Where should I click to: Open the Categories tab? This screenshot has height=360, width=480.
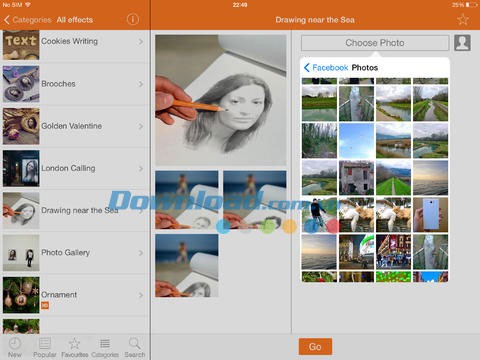coord(105,348)
